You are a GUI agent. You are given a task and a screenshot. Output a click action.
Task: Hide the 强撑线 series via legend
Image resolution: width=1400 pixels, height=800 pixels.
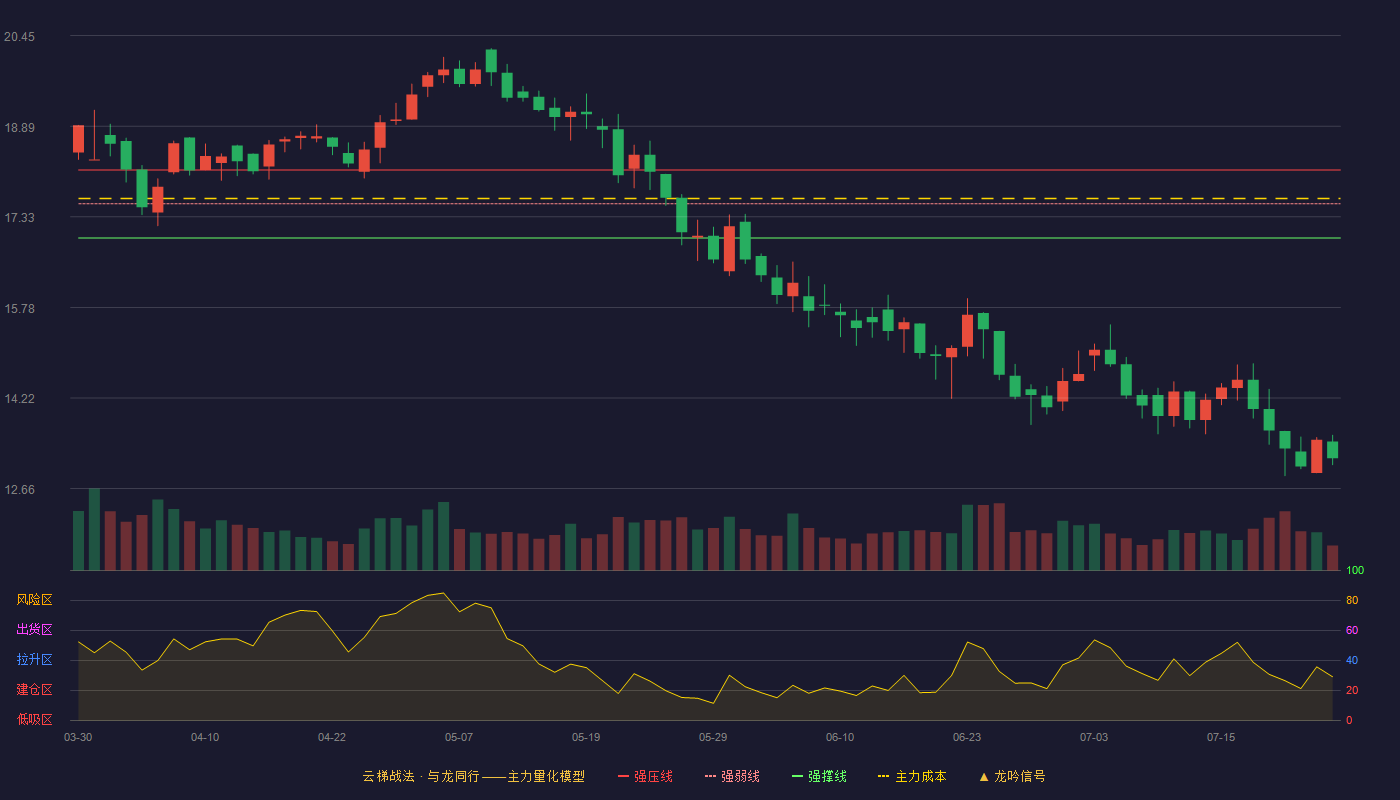819,776
